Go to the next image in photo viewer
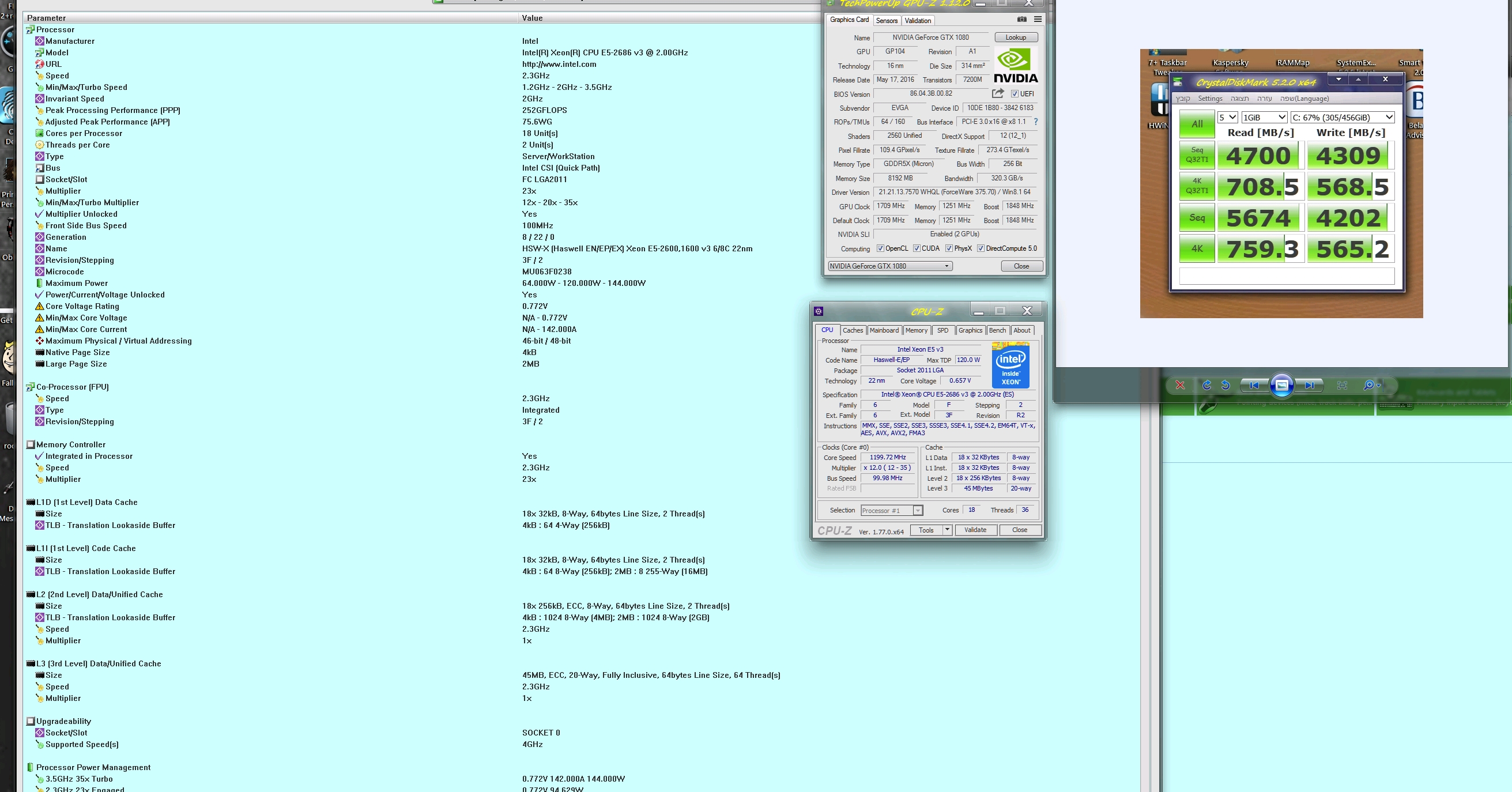 (1310, 385)
